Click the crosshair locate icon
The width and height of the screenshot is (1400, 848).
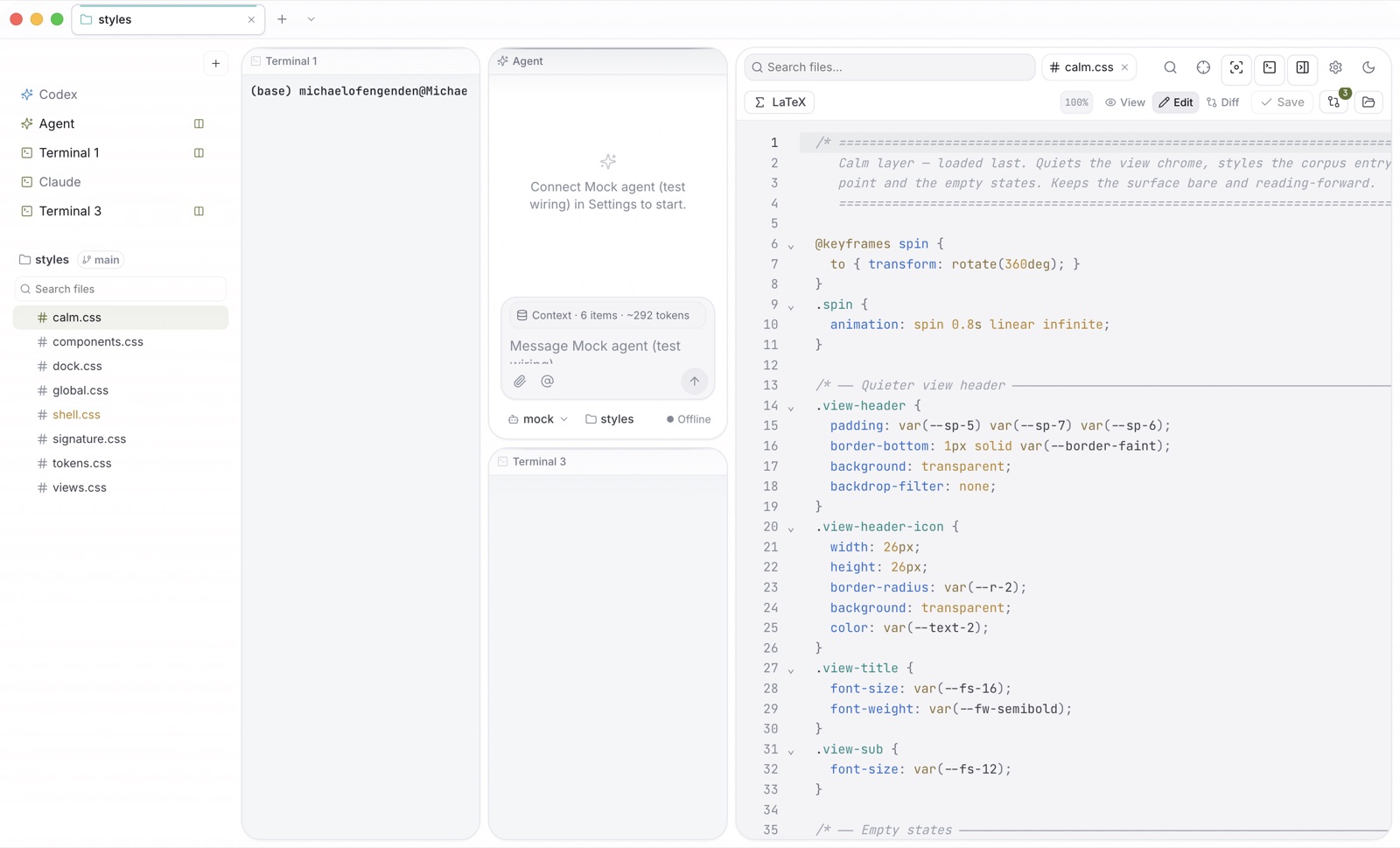[x=1203, y=67]
